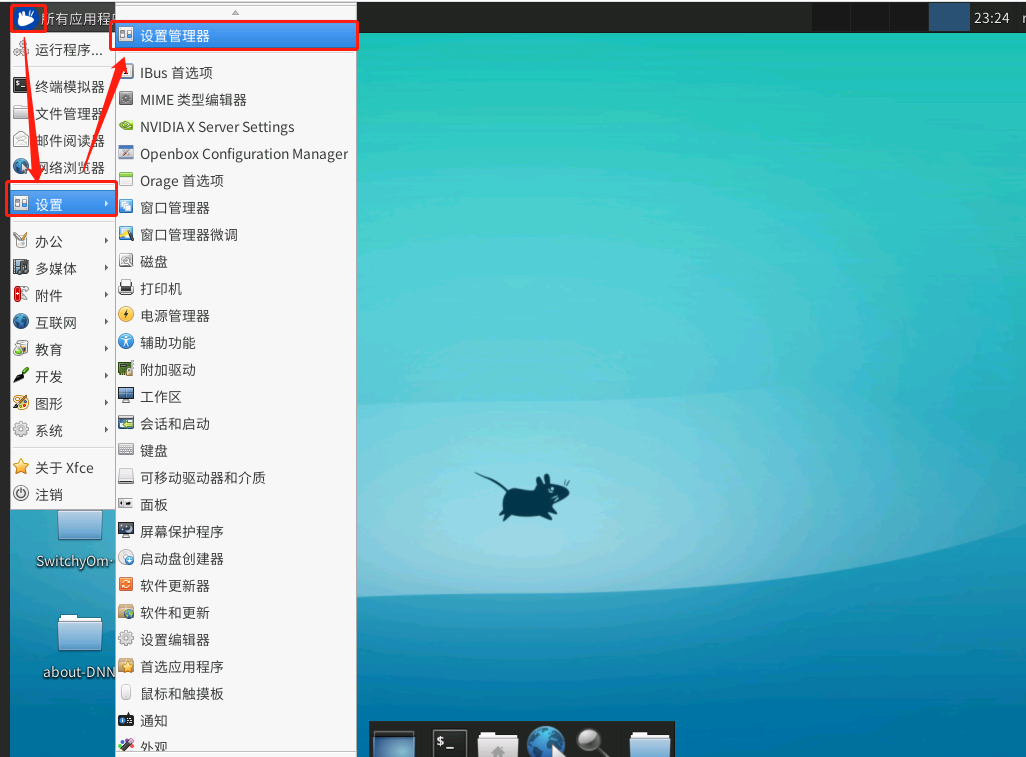The image size is (1026, 757).
Task: Choose Openbox Configuration Manager entry
Action: point(236,154)
